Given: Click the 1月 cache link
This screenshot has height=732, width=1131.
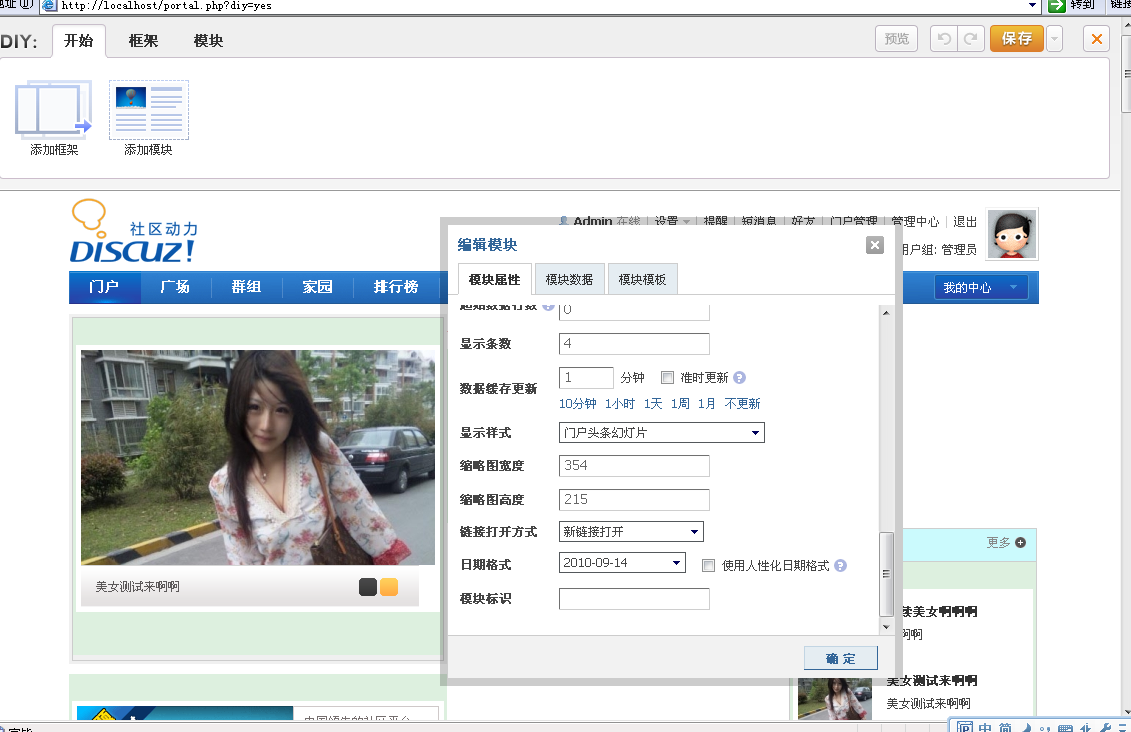Looking at the screenshot, I should [x=707, y=404].
